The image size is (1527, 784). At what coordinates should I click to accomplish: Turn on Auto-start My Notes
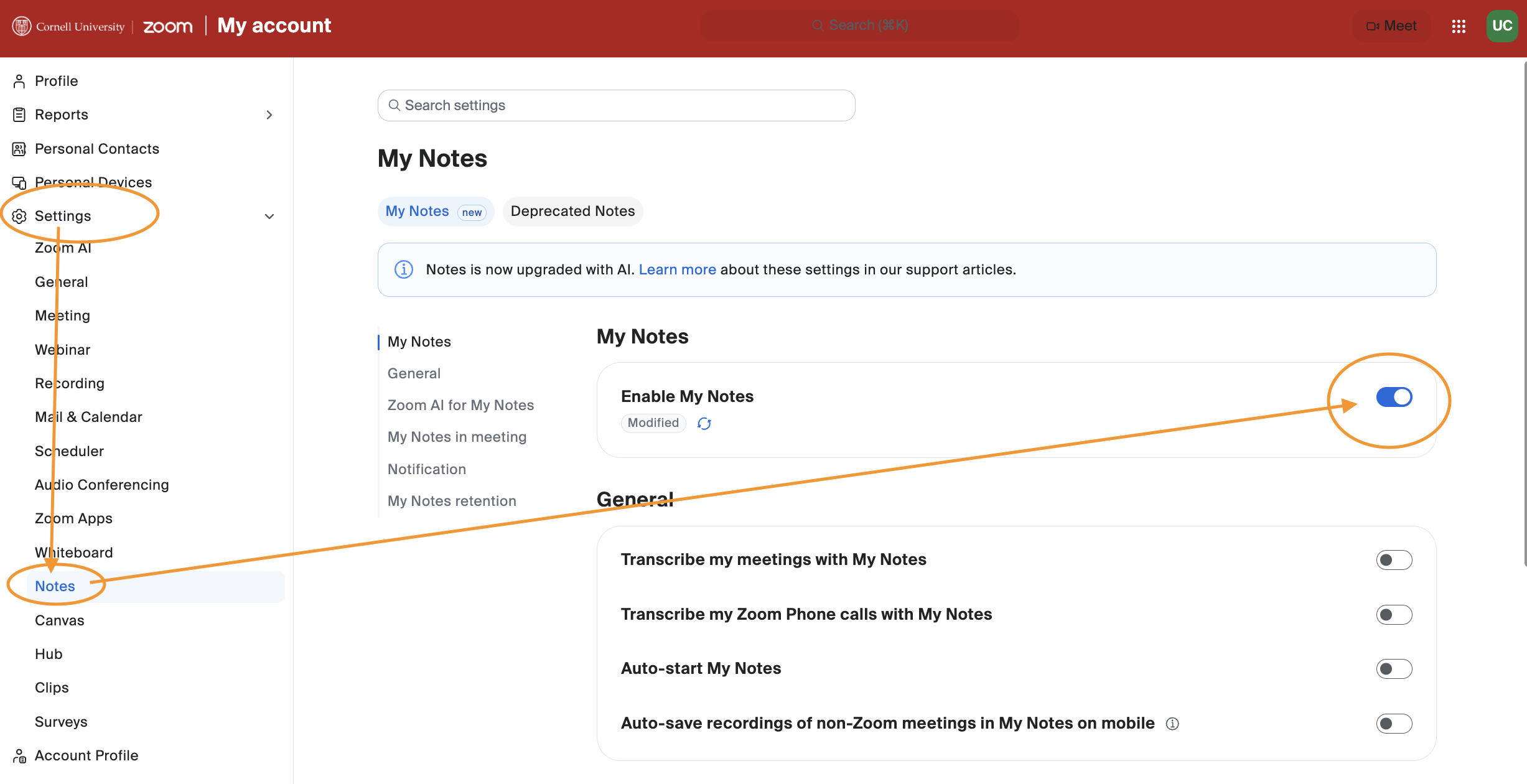pos(1394,669)
